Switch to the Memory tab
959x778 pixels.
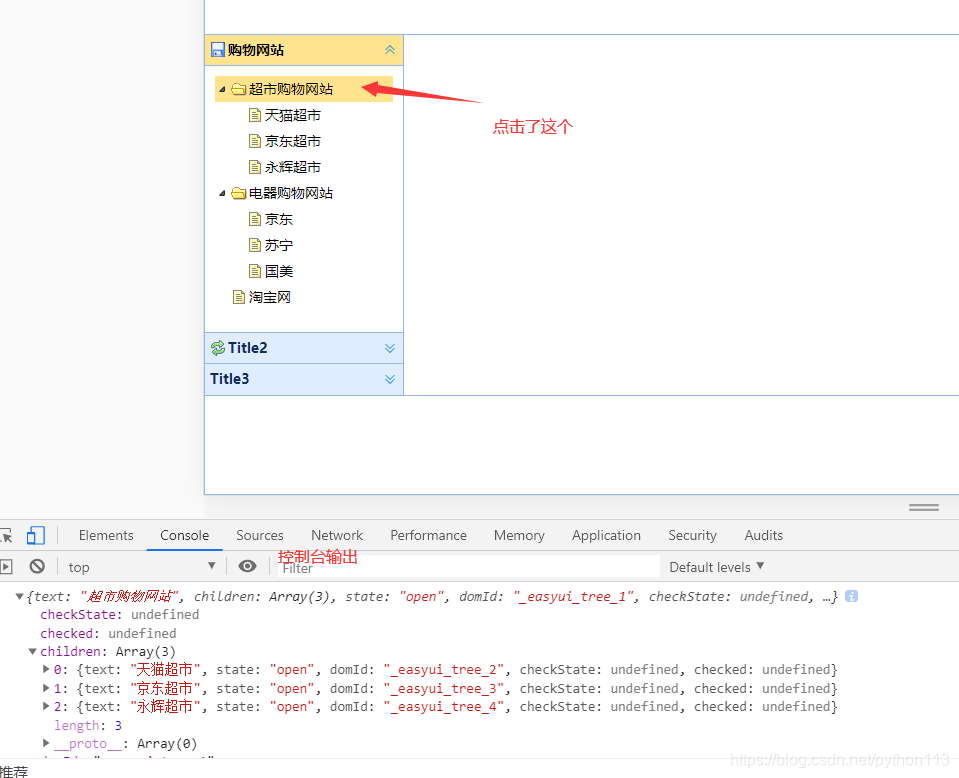[519, 535]
